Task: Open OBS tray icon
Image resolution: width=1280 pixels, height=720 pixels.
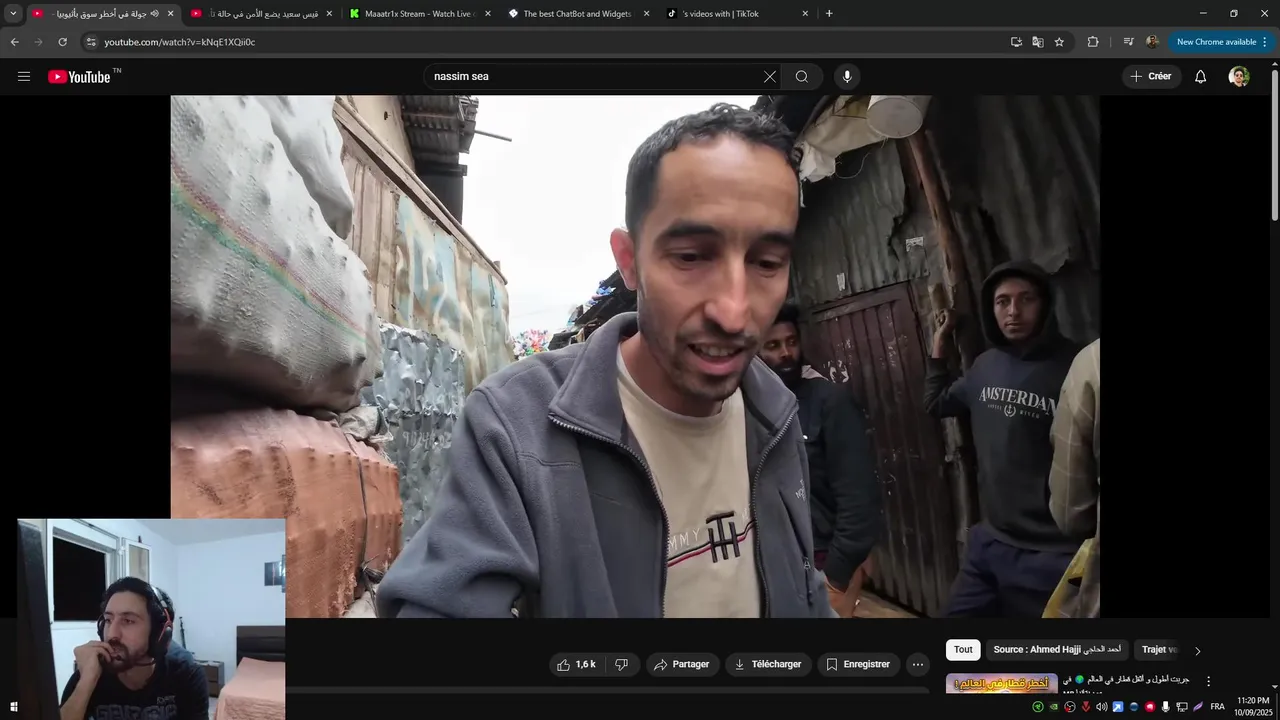Action: [x=1069, y=707]
